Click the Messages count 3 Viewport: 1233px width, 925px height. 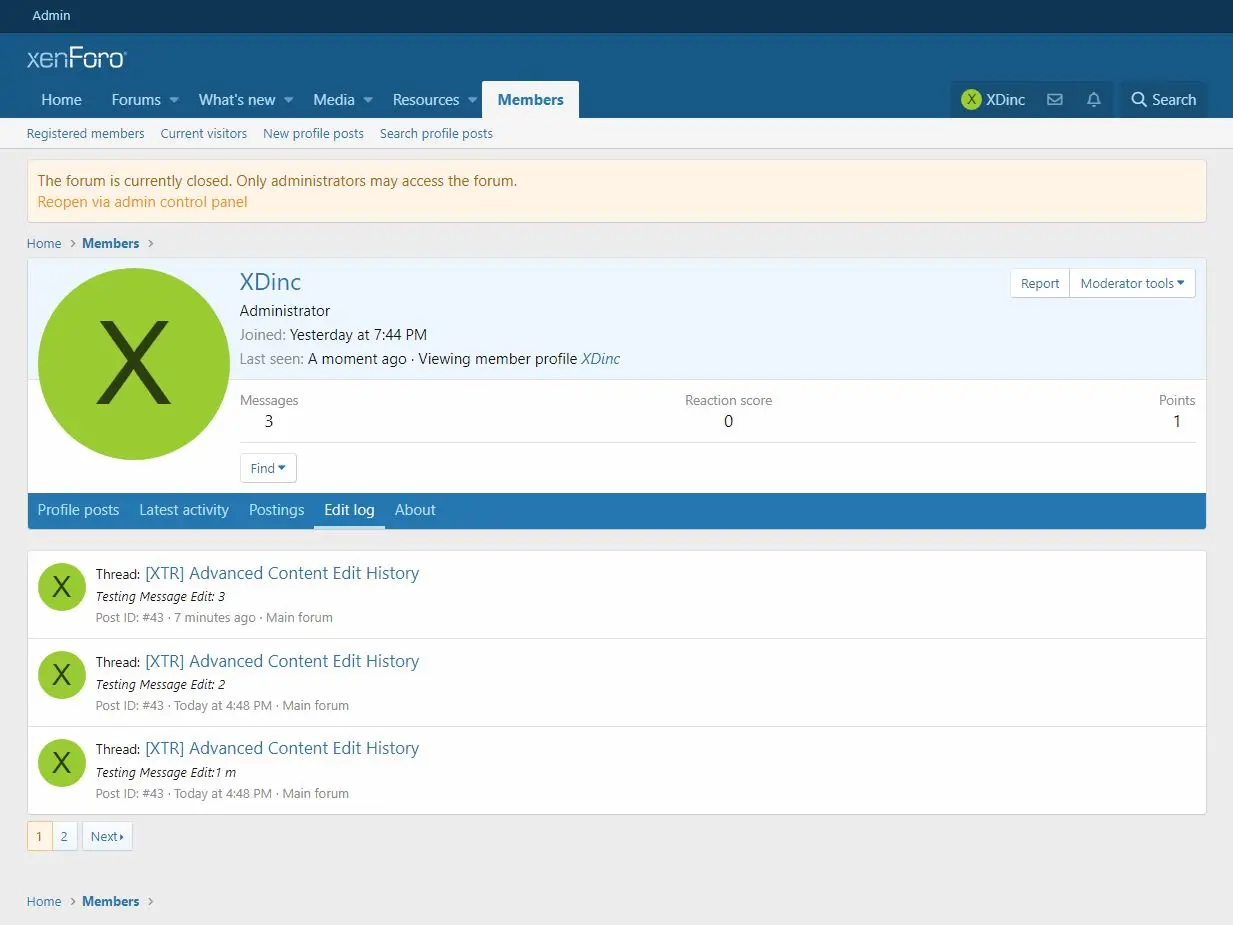click(268, 421)
